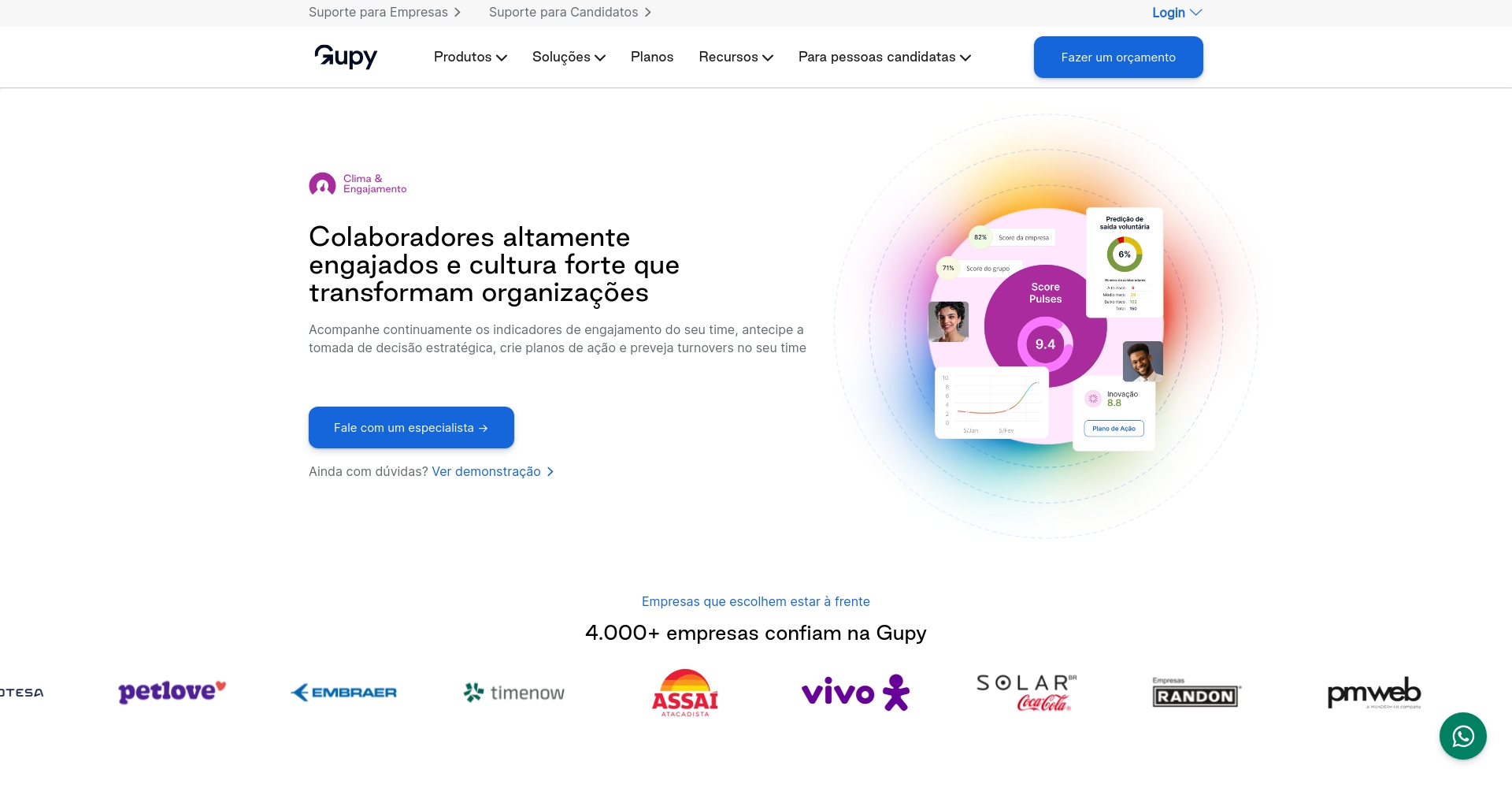Screen dimensions: 1512x788
Task: Click the Clima & Engajamento icon
Action: click(322, 184)
